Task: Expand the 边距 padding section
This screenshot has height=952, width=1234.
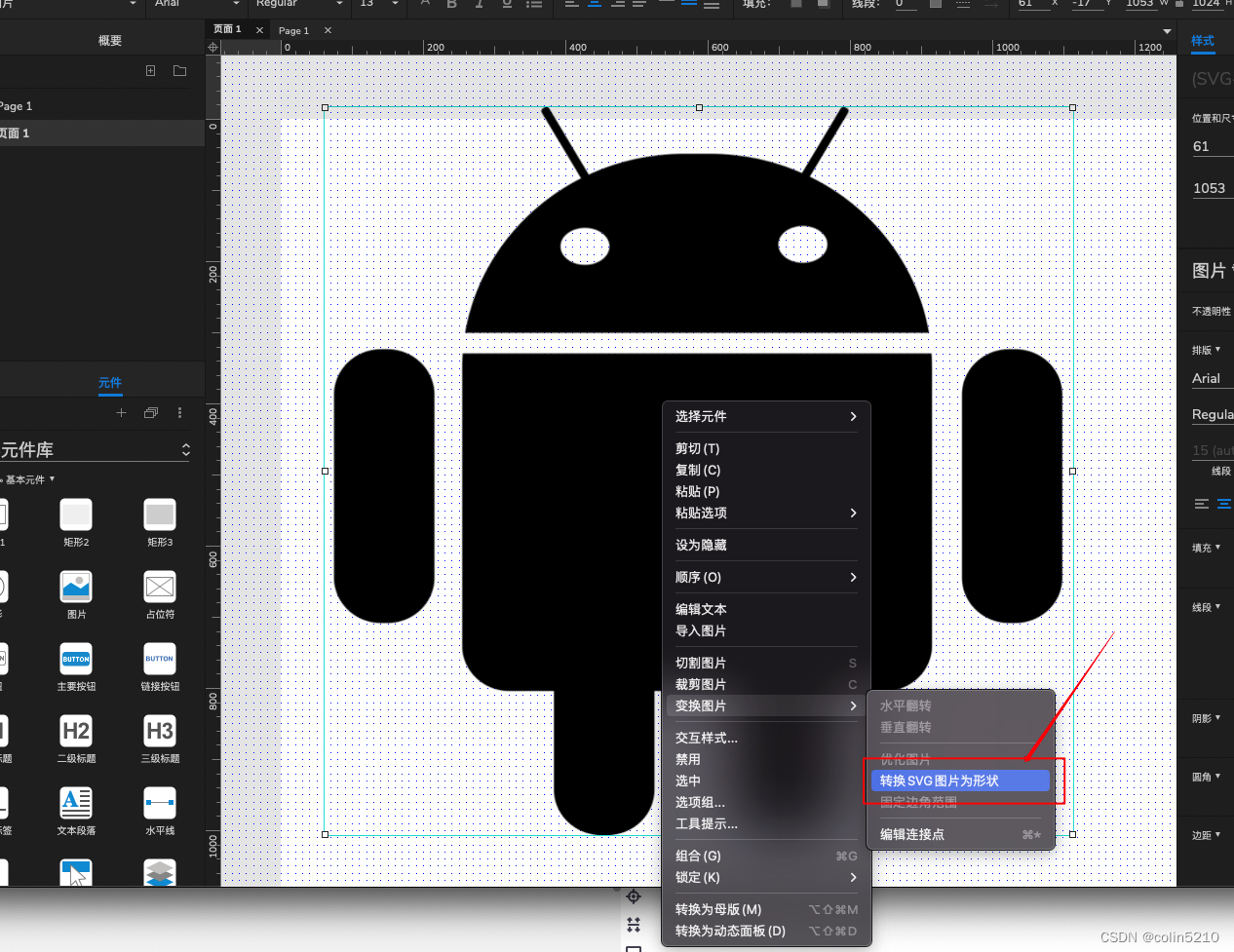Action: (1206, 835)
